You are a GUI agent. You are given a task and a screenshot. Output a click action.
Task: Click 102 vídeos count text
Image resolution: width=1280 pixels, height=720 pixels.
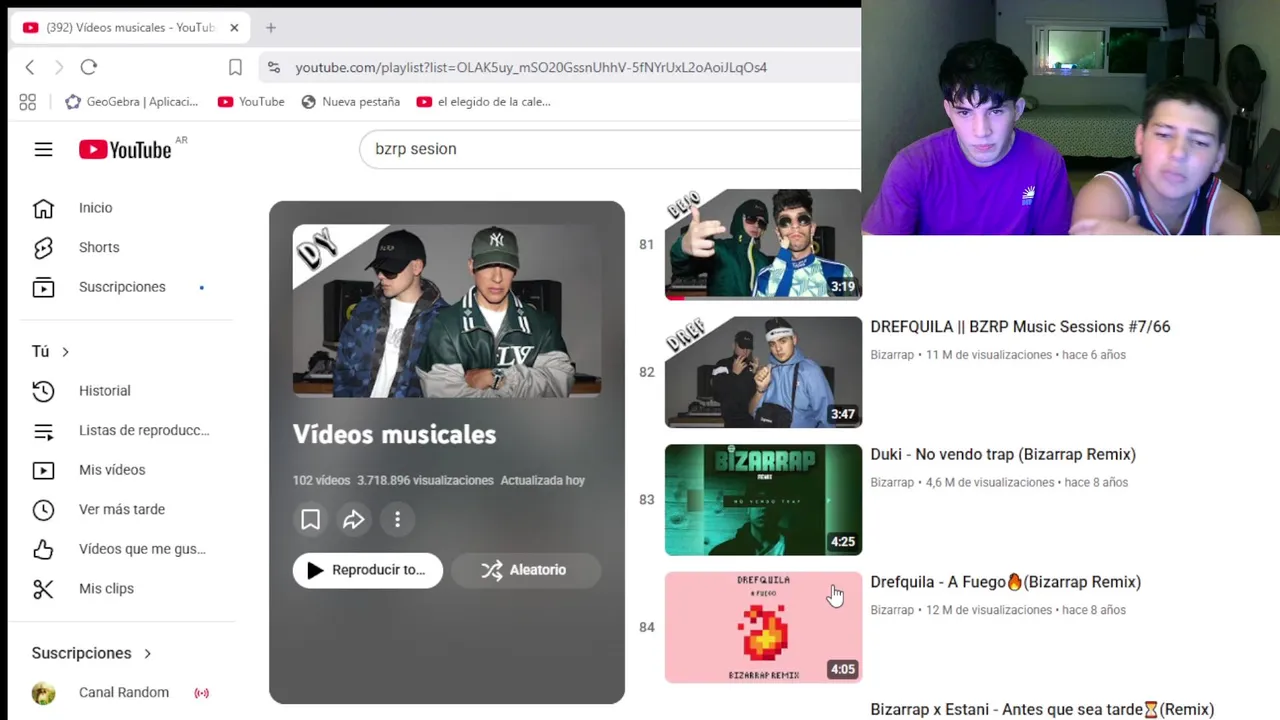pyautogui.click(x=321, y=481)
